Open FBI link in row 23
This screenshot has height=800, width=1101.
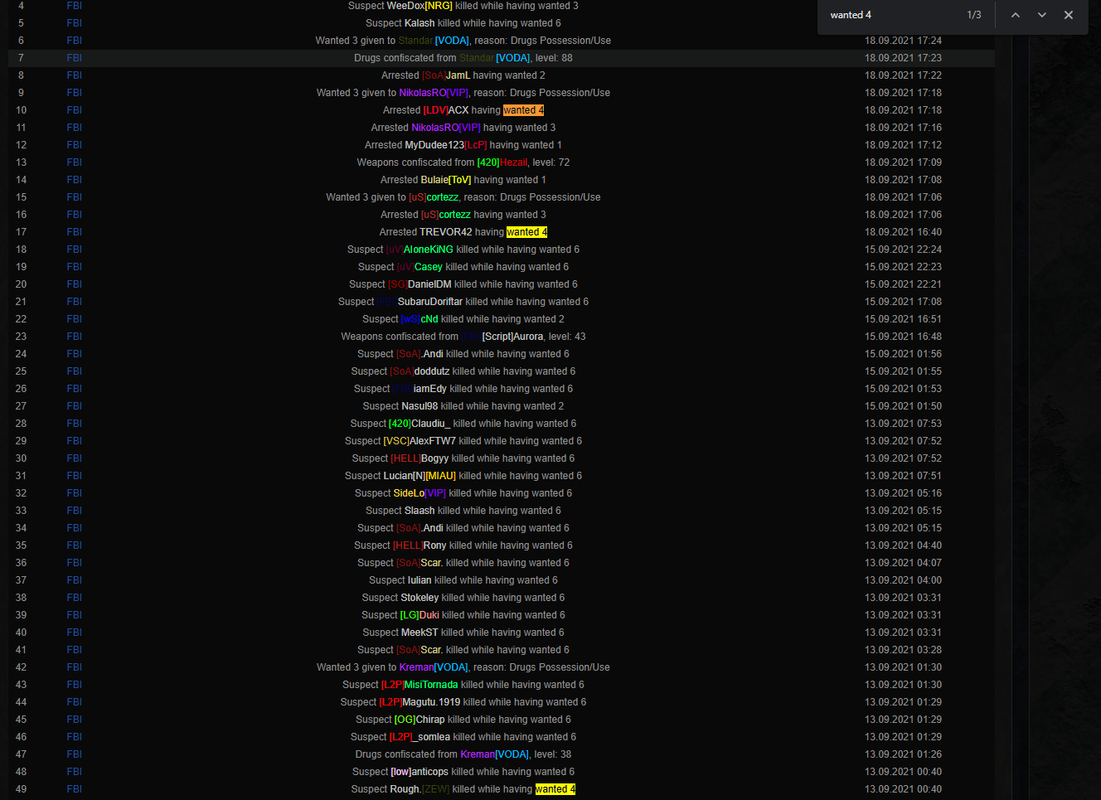[74, 336]
